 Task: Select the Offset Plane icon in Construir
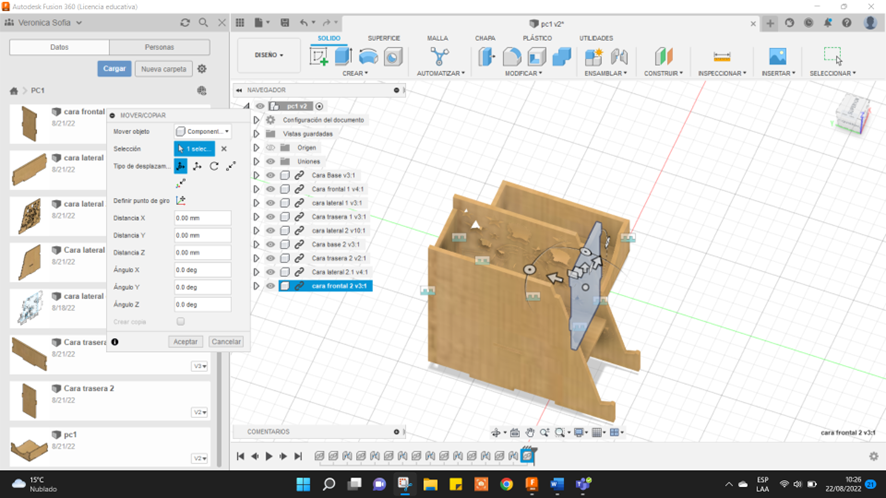click(663, 57)
